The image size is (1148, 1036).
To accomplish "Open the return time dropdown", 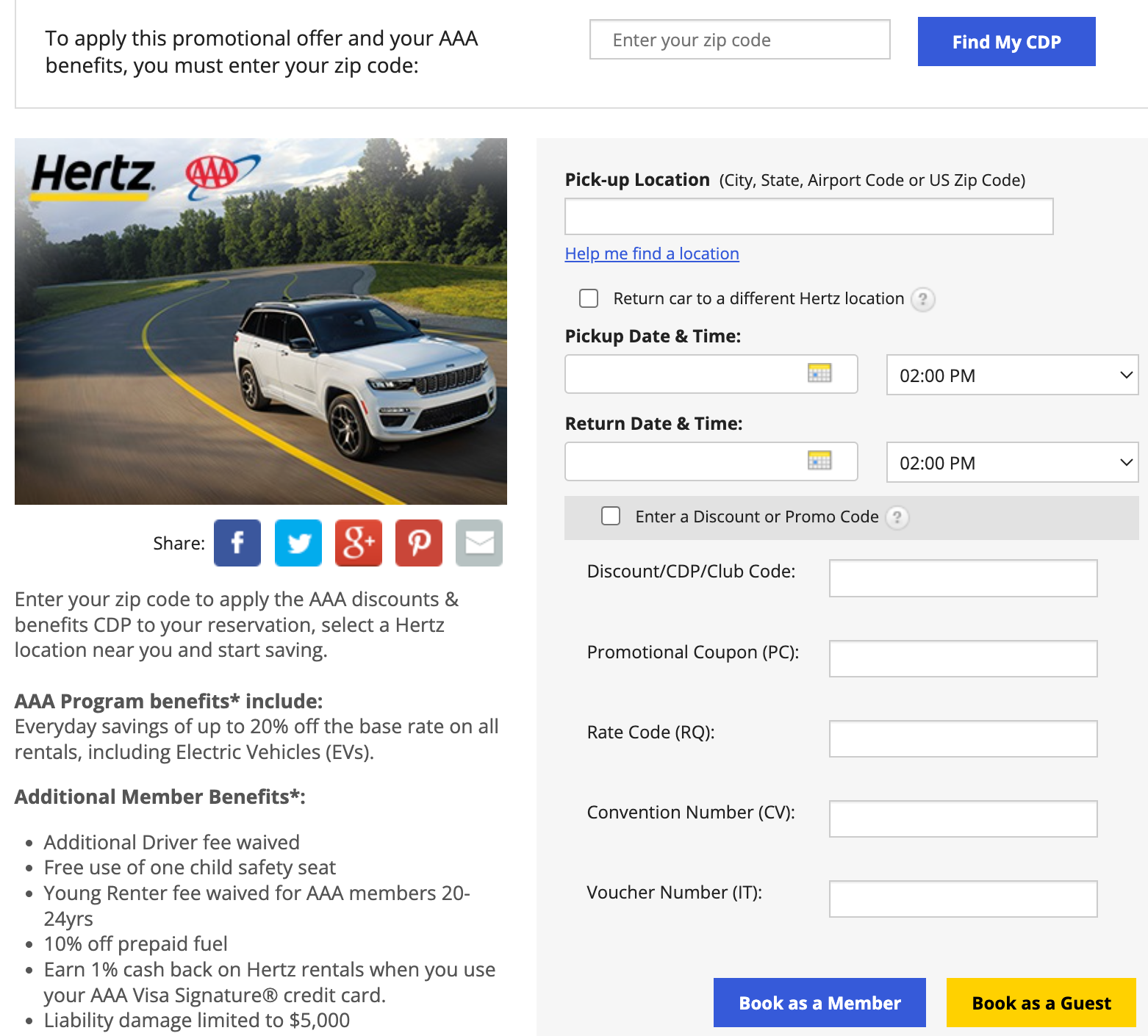I will pyautogui.click(x=1012, y=462).
